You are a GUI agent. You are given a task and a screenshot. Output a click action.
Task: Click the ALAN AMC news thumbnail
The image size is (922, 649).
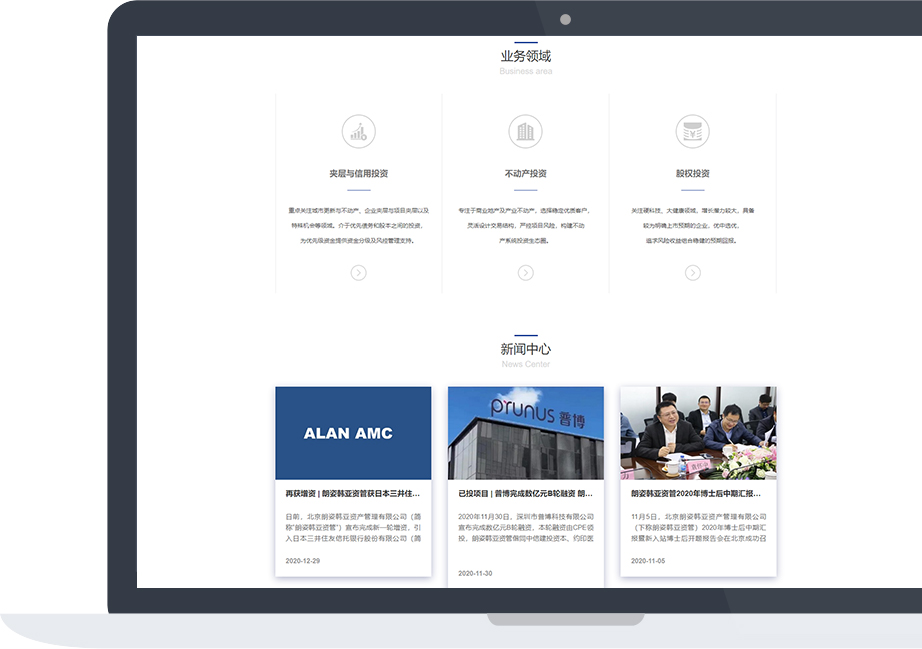point(355,432)
